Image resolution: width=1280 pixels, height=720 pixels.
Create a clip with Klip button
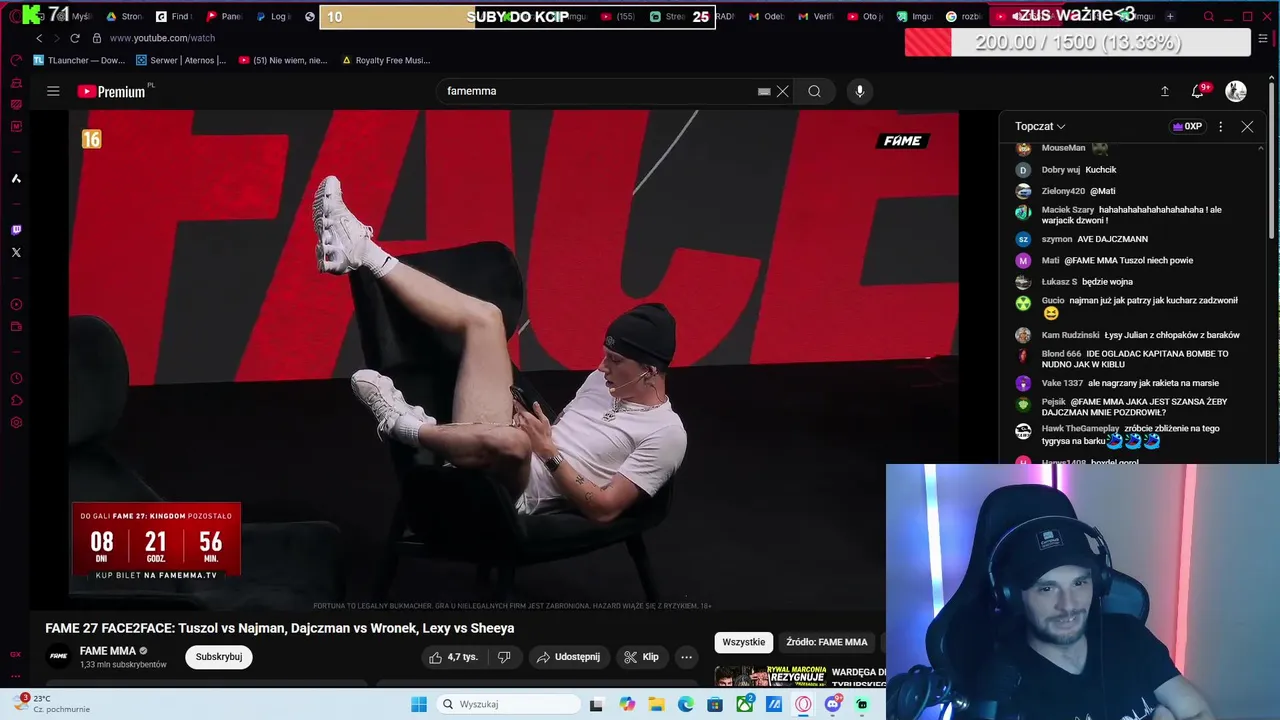click(x=641, y=657)
